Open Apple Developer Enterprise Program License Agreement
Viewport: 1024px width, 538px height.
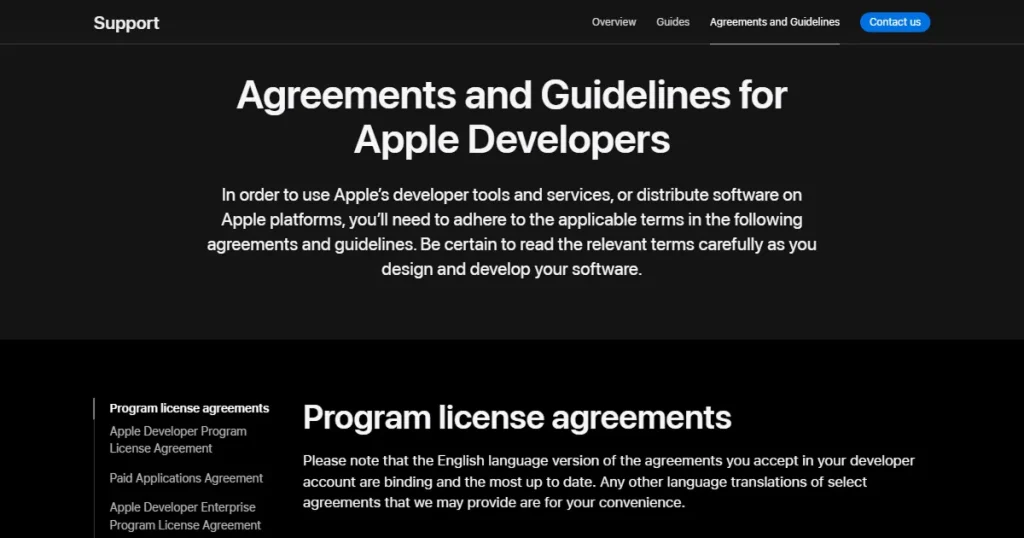coord(185,516)
